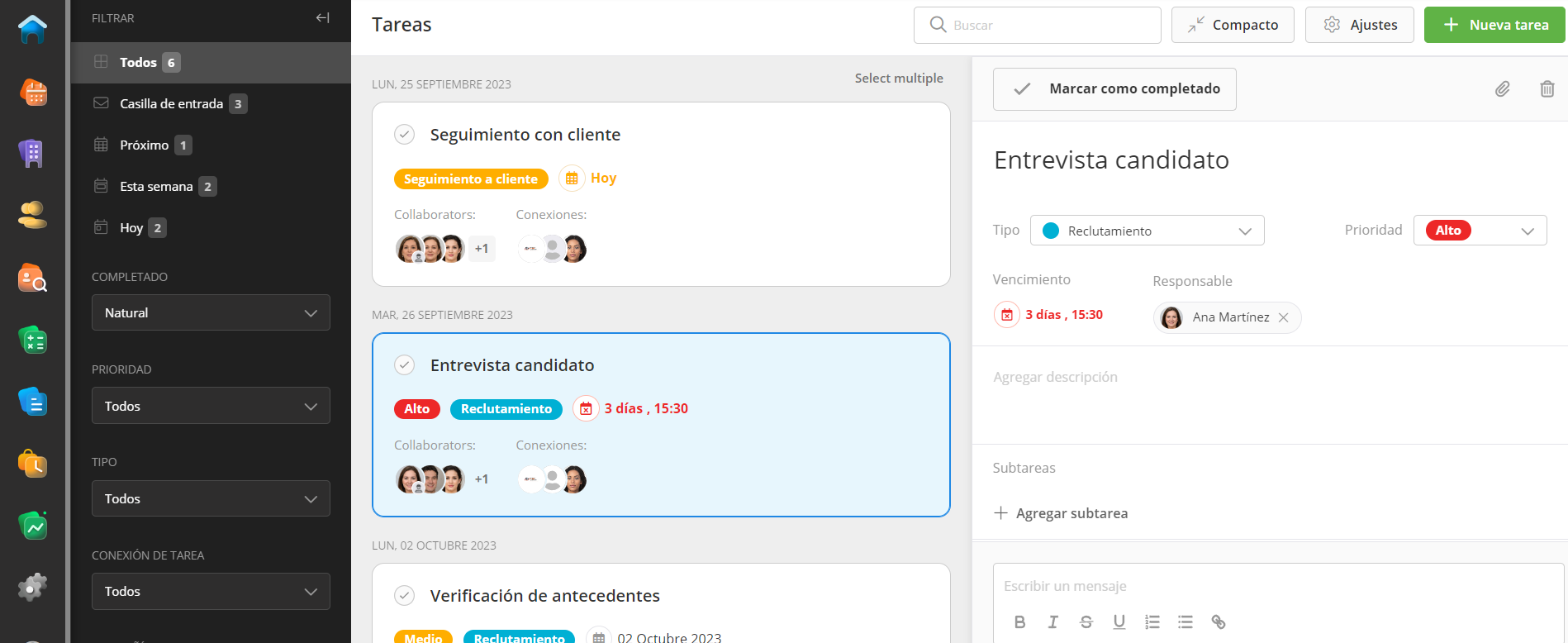Delete task using trash icon
This screenshot has height=643, width=1568.
click(1547, 88)
